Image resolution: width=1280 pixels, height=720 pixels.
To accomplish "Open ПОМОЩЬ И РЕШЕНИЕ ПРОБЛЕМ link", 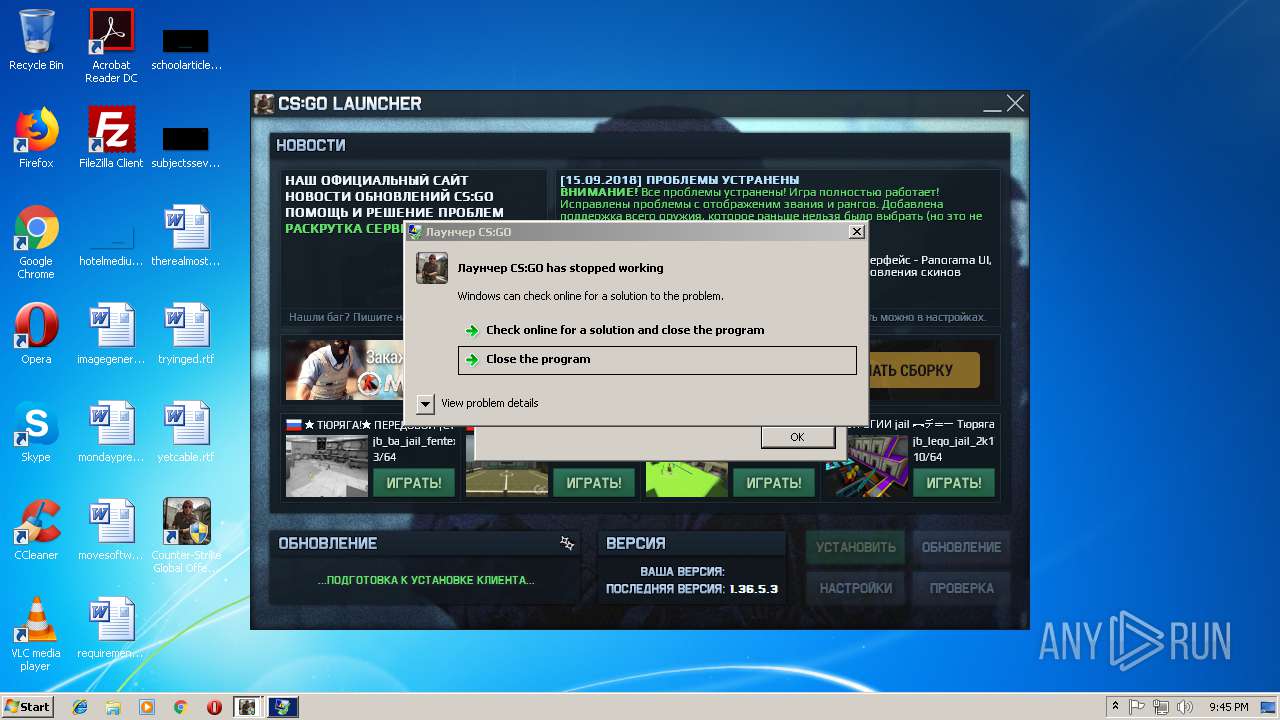I will click(394, 213).
